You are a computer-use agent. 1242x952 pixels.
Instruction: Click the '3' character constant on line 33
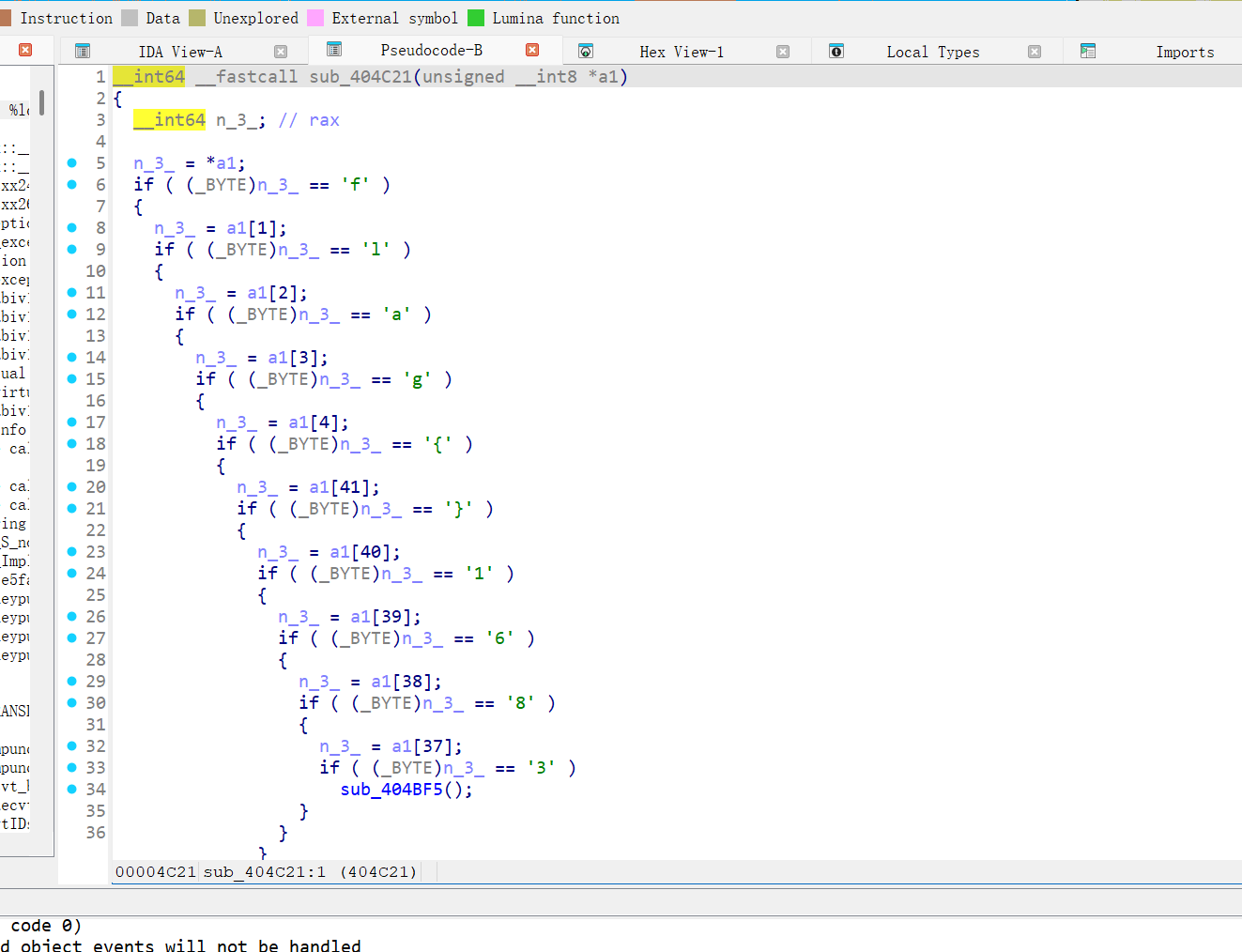click(541, 768)
